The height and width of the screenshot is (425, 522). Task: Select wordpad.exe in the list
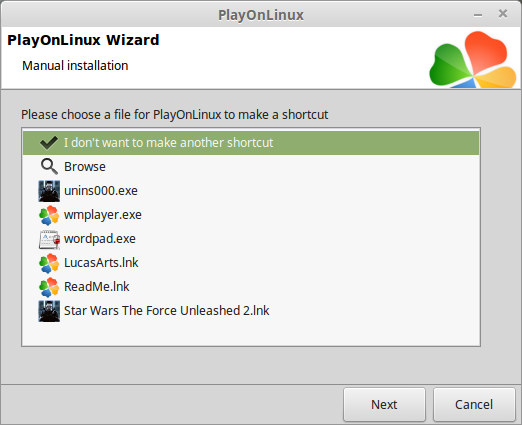[x=251, y=239]
